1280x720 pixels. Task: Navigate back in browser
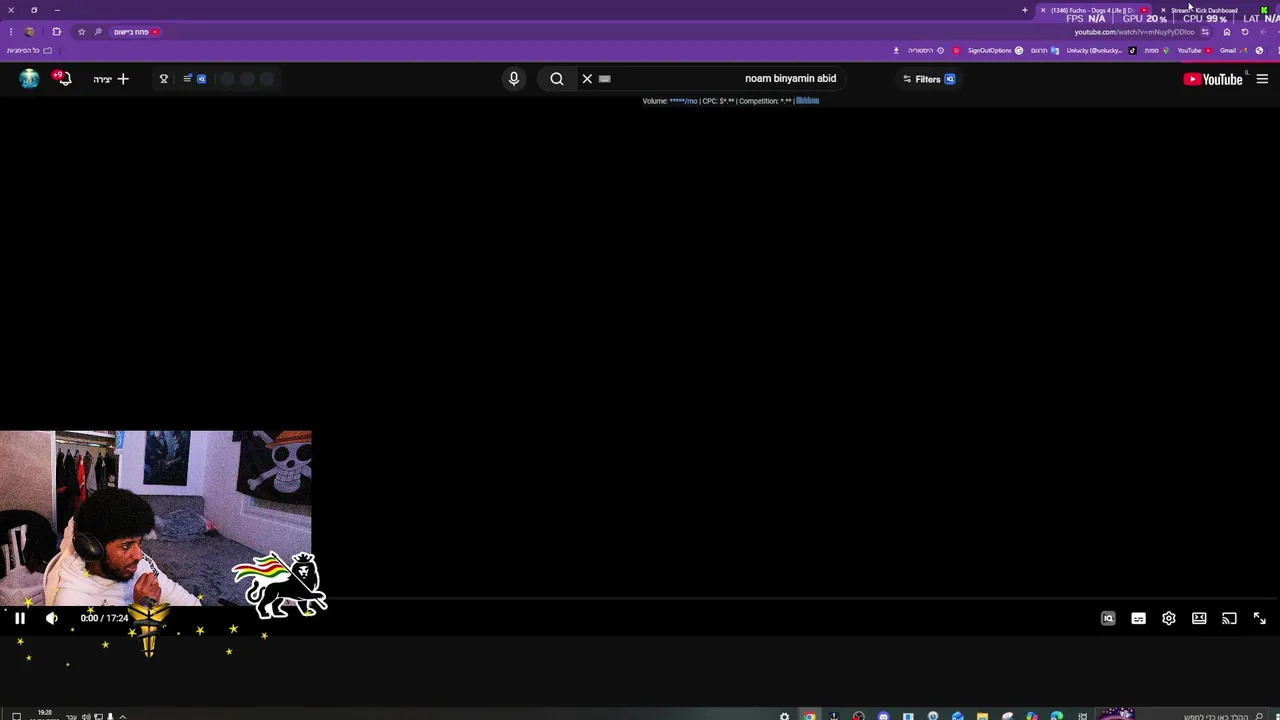pos(1263,32)
